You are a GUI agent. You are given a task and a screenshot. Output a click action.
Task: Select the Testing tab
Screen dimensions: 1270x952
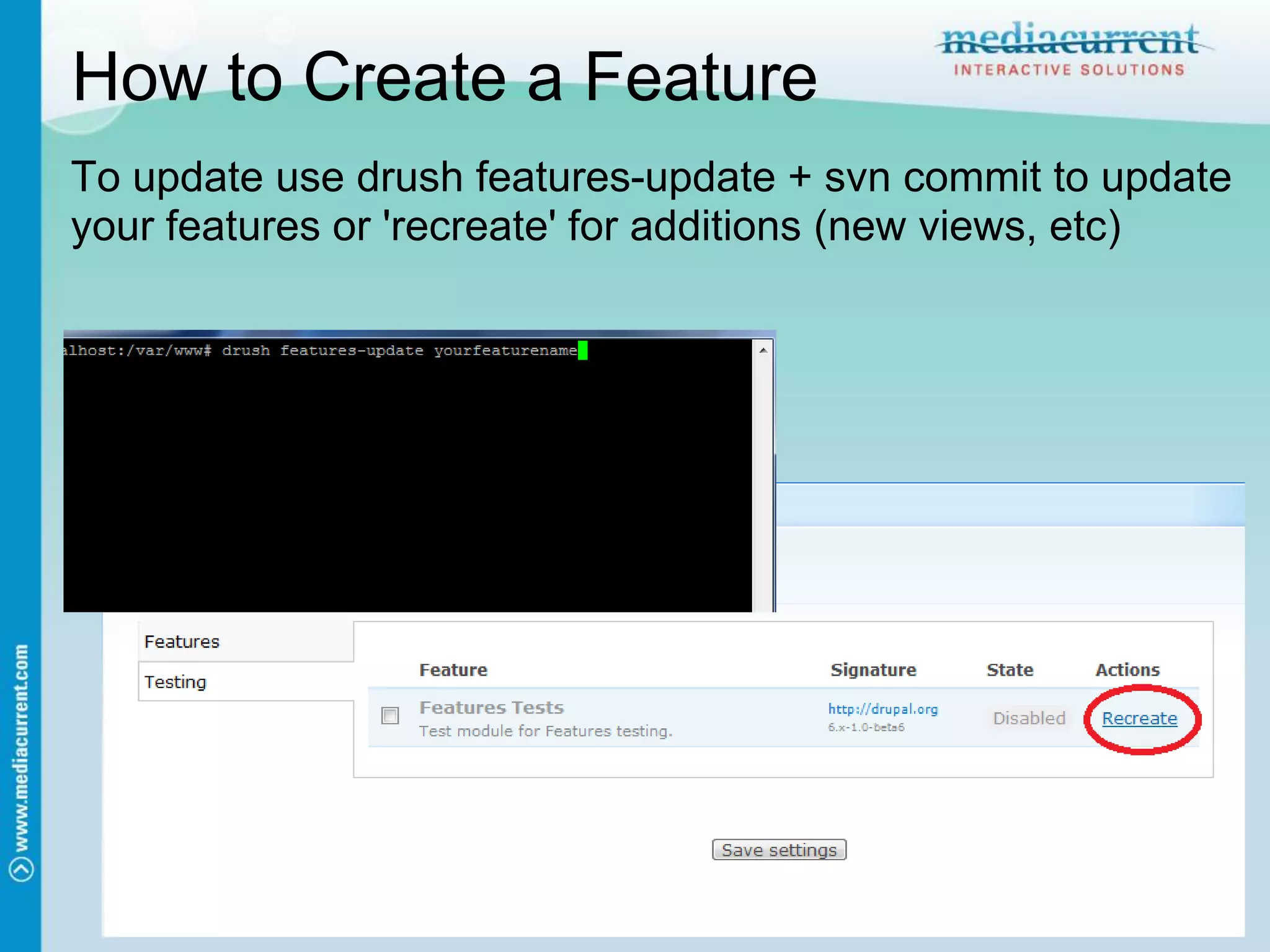246,682
